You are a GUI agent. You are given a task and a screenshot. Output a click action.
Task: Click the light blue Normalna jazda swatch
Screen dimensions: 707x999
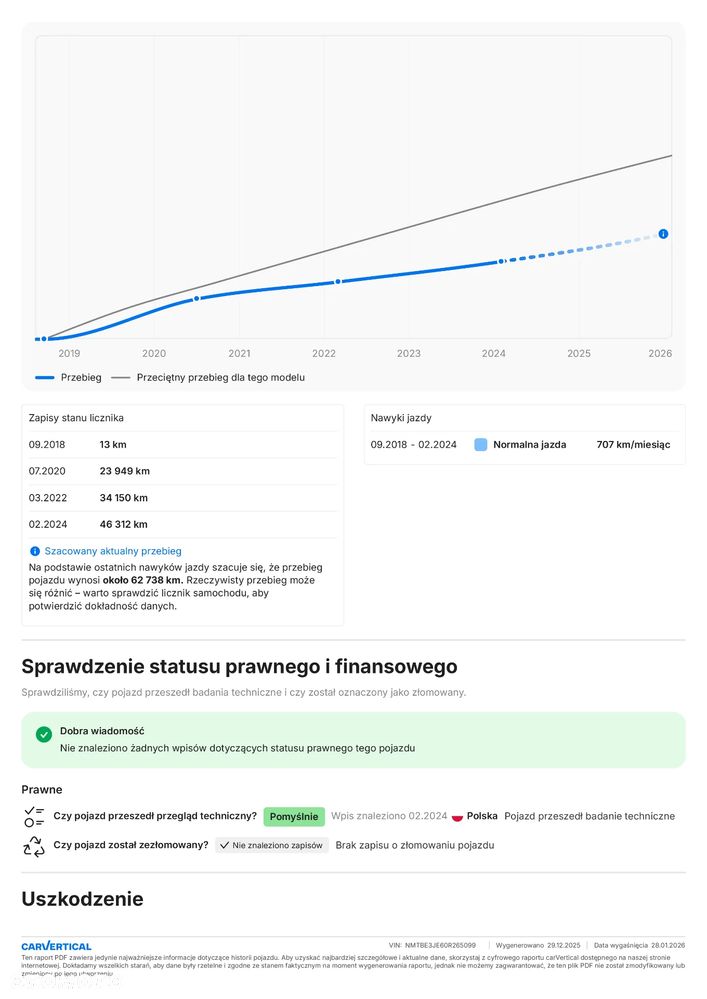[x=481, y=444]
